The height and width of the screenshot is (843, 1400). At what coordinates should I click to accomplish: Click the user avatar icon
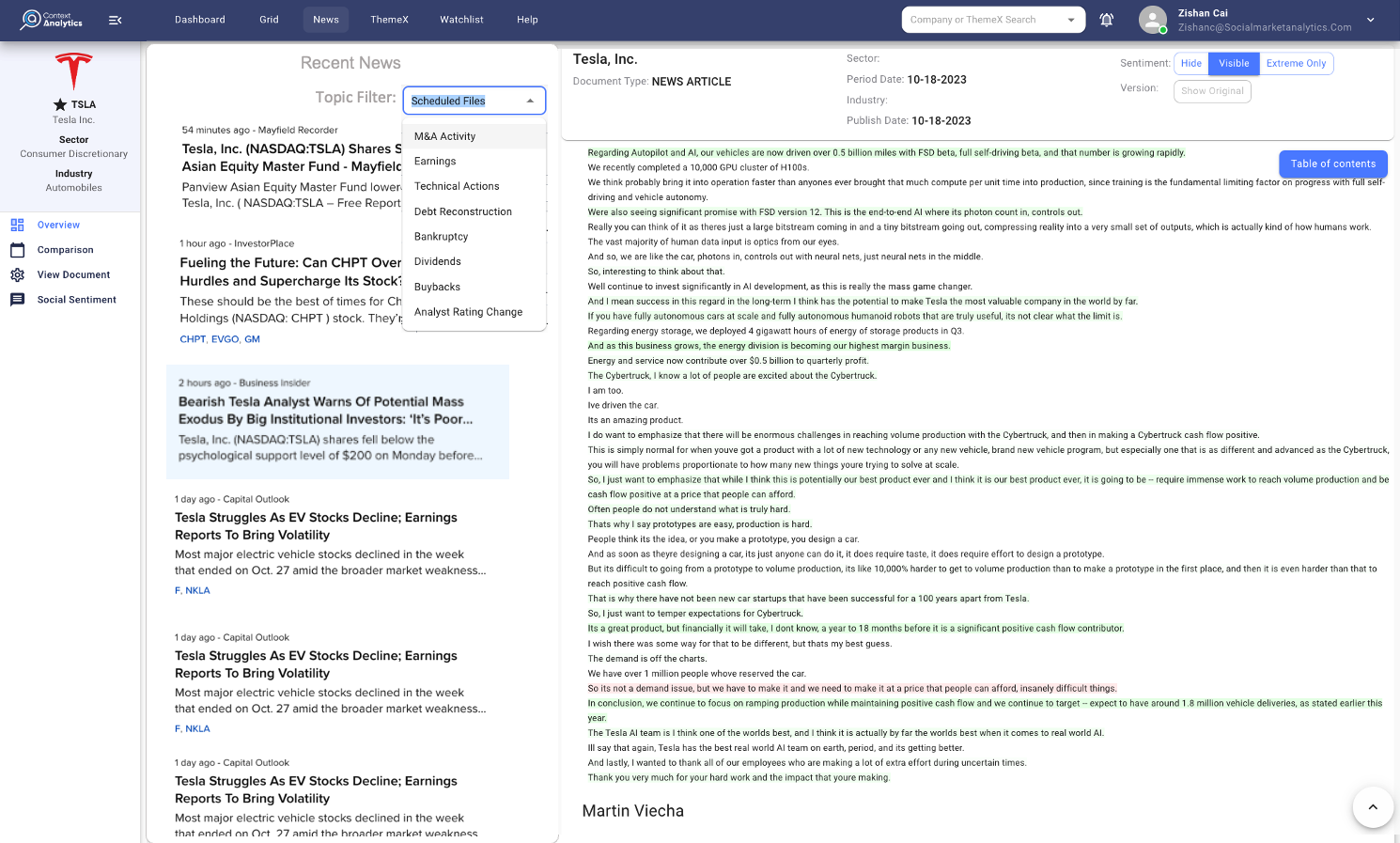click(1153, 20)
